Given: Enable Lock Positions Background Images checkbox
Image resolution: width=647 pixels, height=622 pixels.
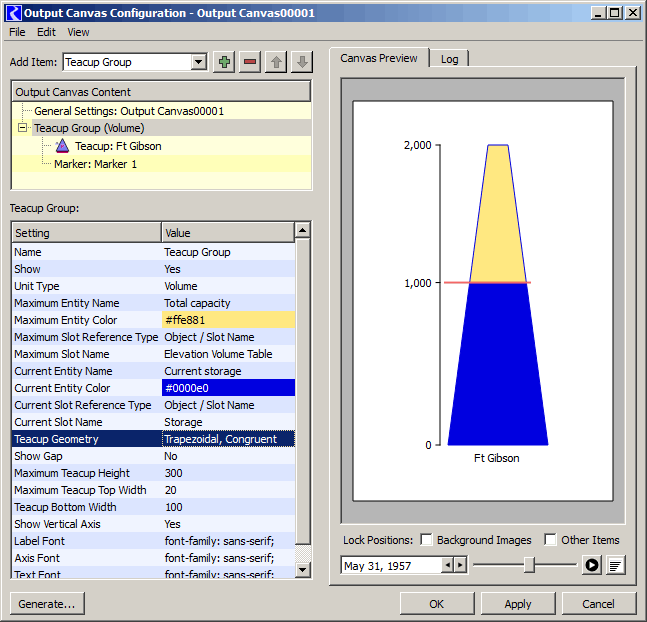Looking at the screenshot, I should pos(426,539).
